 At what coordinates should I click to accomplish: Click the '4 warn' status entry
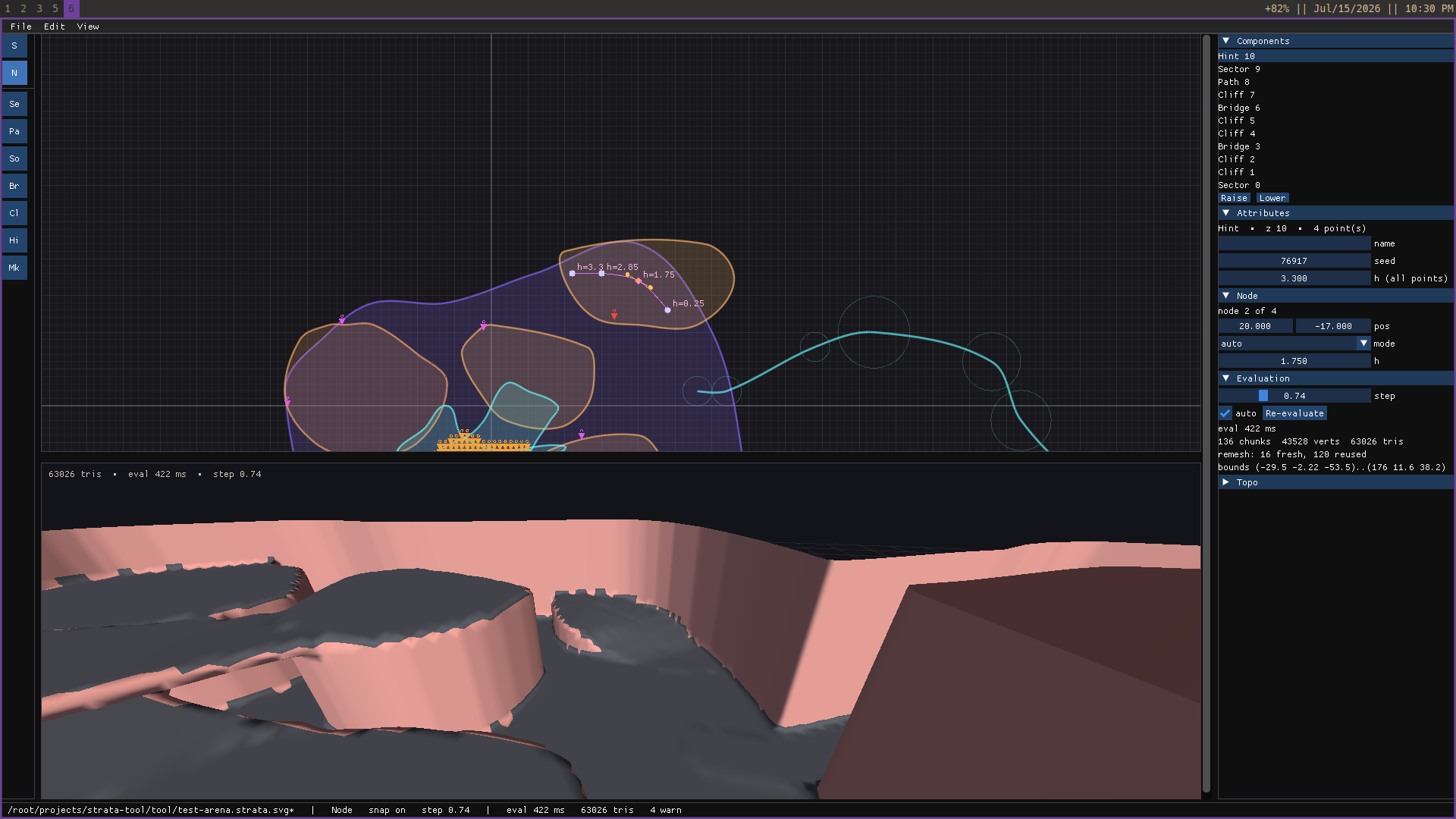tap(666, 810)
